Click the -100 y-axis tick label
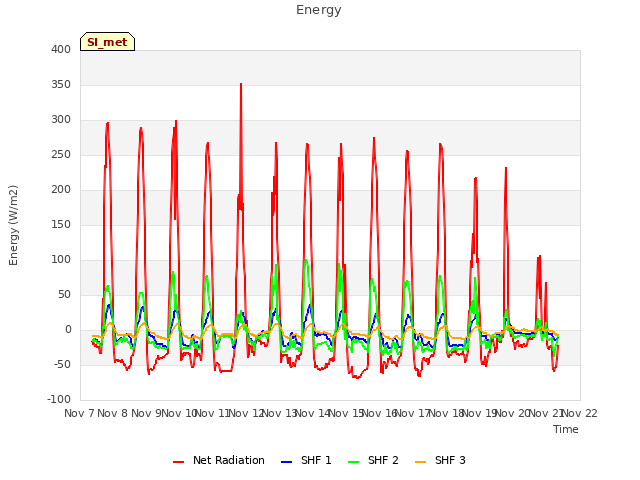Screen dimensions: 640x480 [59, 400]
